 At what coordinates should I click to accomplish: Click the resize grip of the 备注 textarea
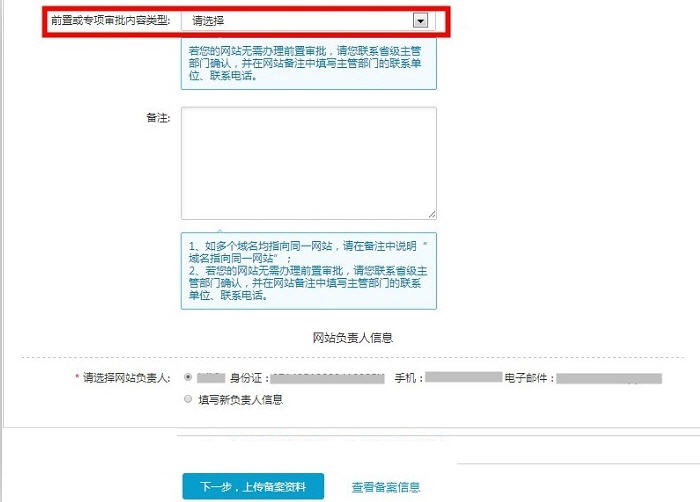pyautogui.click(x=432, y=215)
